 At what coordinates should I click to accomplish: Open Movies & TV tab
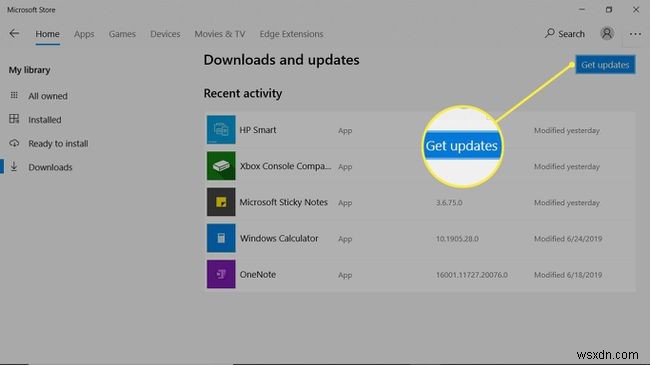[x=220, y=34]
